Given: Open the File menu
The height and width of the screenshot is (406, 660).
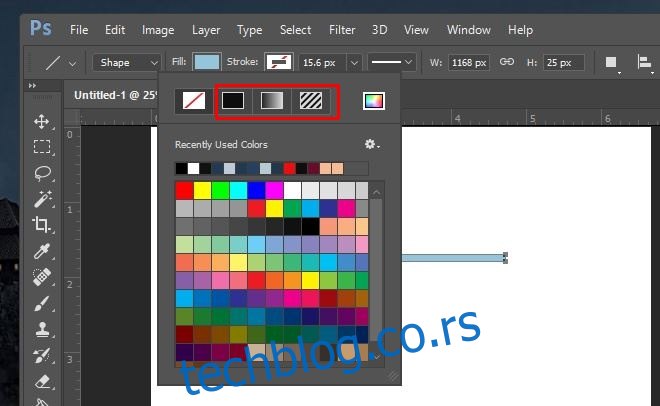Looking at the screenshot, I should 79,30.
